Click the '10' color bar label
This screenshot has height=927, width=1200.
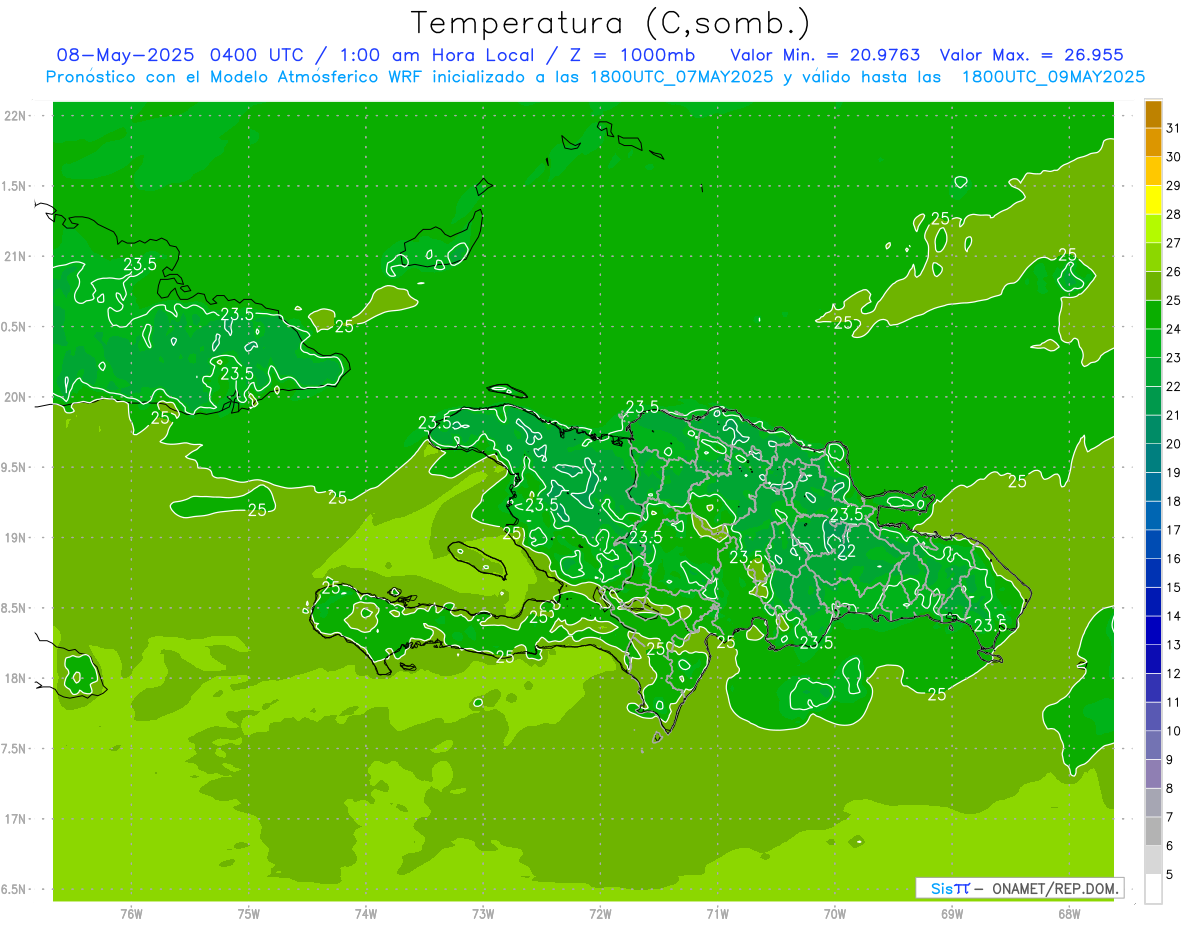(1174, 731)
